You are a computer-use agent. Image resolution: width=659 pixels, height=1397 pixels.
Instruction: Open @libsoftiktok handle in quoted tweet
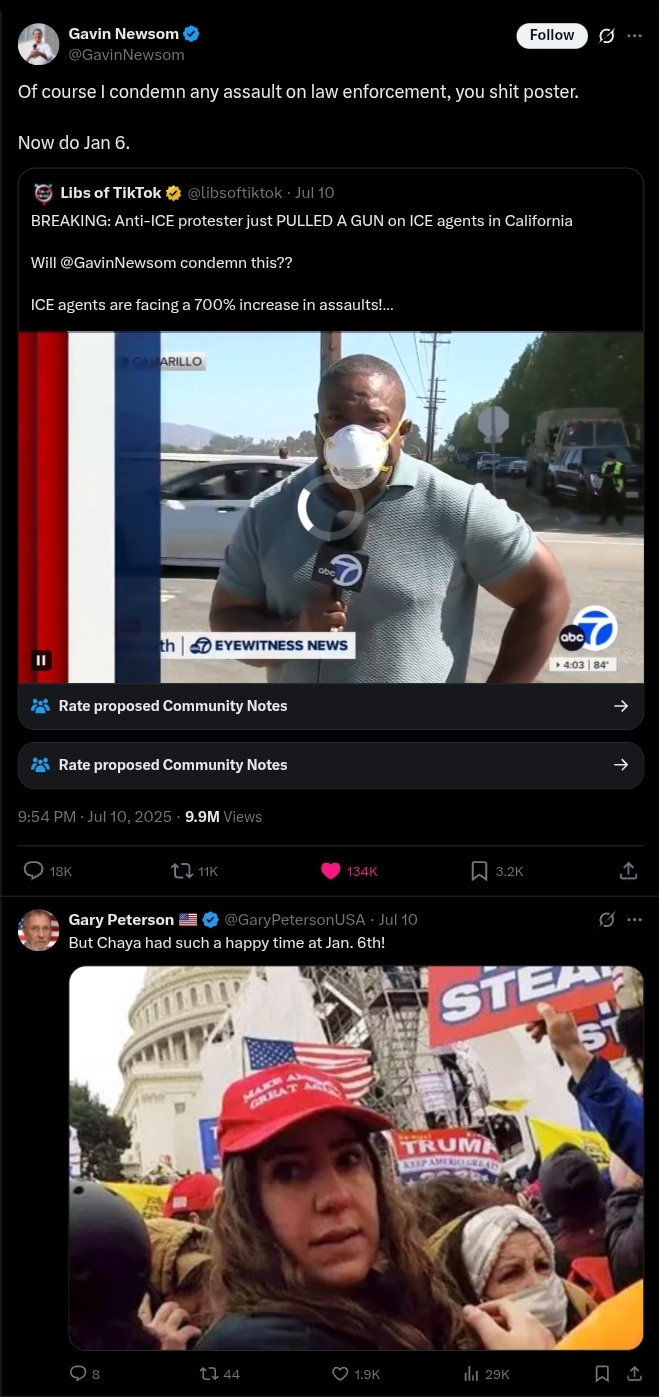[235, 193]
